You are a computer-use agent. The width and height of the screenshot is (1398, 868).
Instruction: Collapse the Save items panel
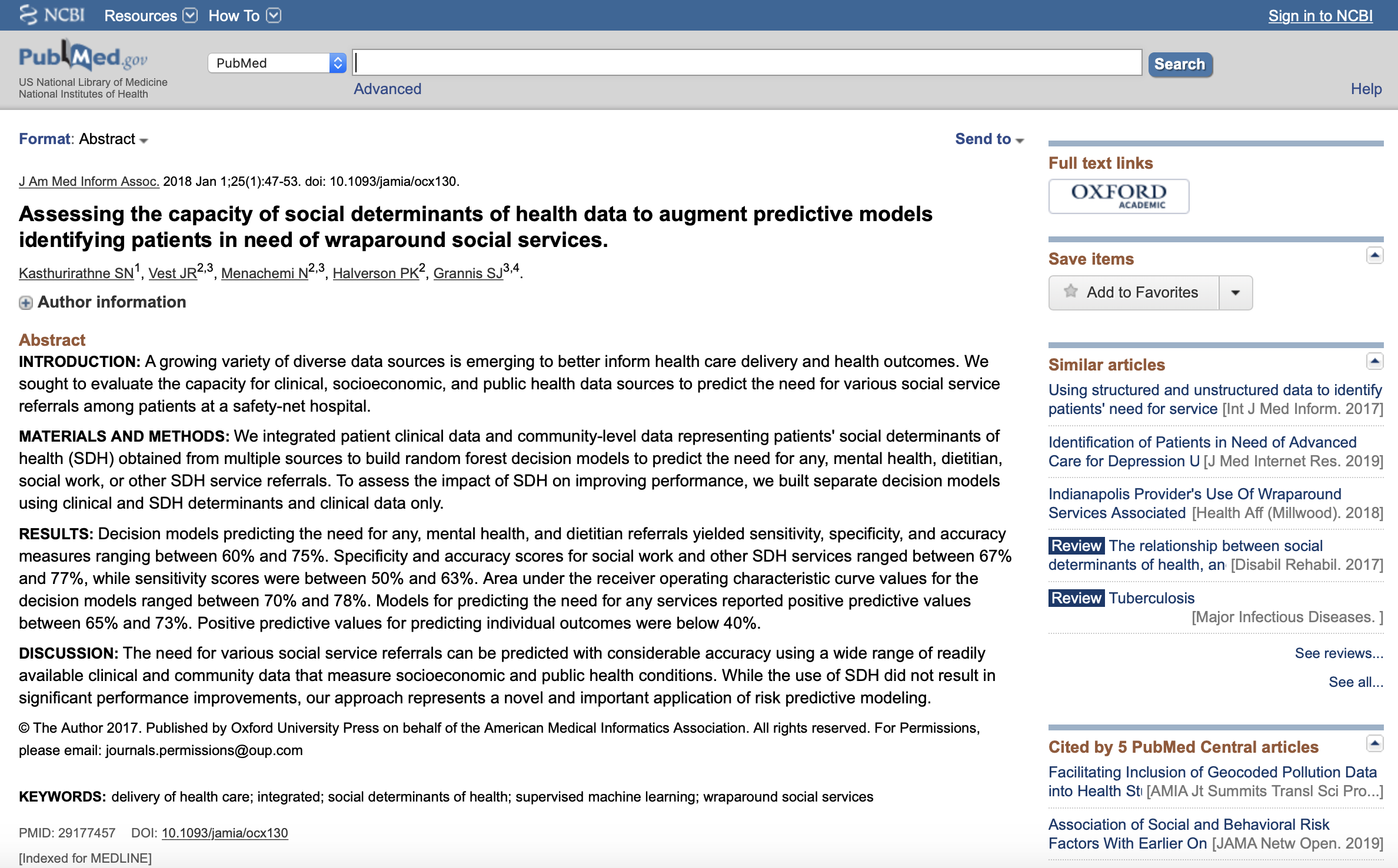tap(1374, 255)
